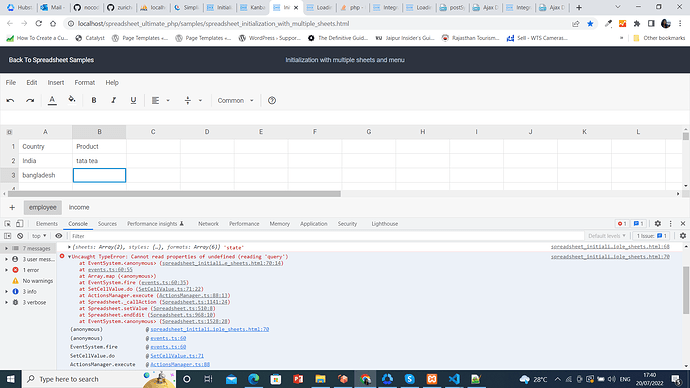Open the Windows Start menu
This screenshot has width=690, height=388.
tap(11, 379)
